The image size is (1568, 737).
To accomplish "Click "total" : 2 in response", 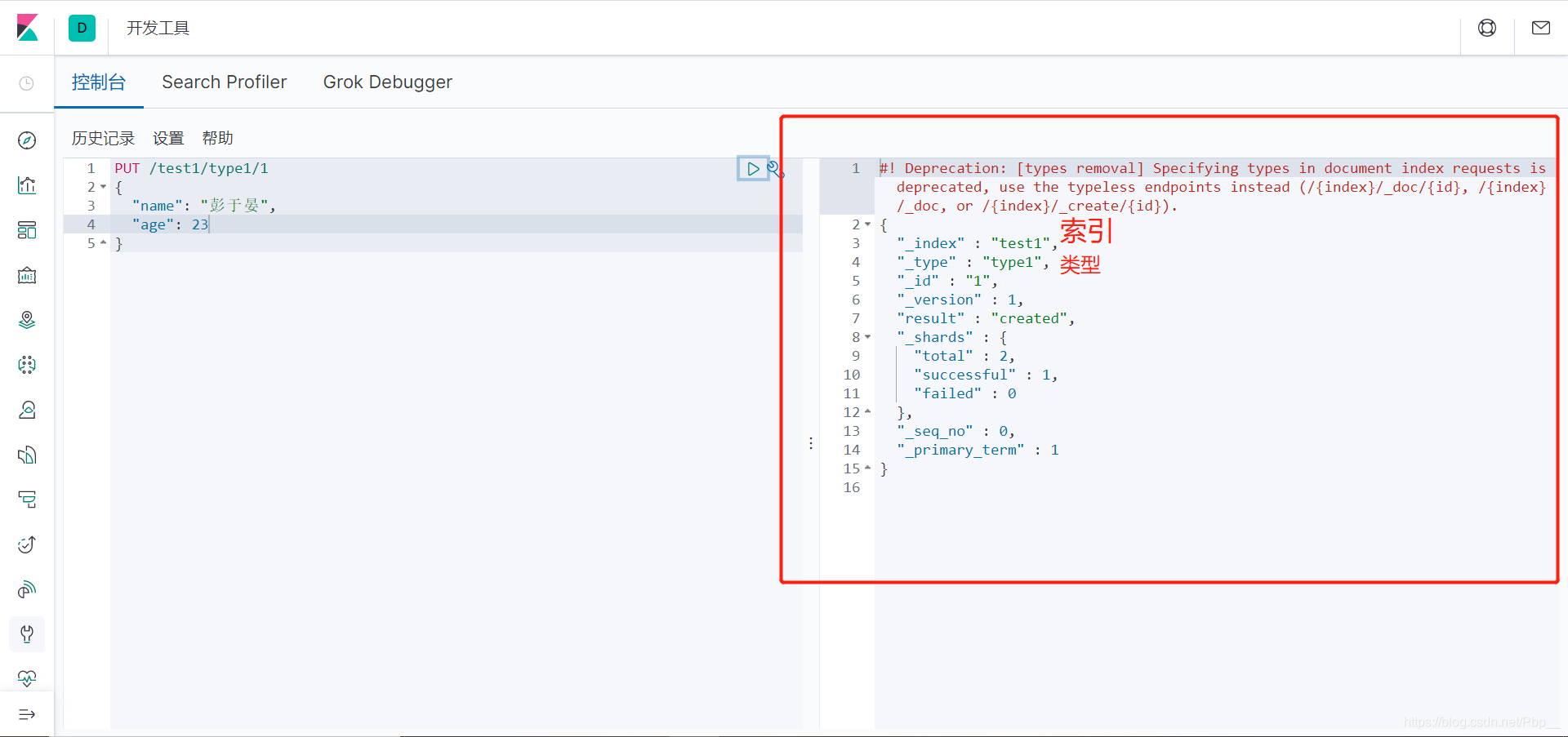I will click(x=964, y=356).
